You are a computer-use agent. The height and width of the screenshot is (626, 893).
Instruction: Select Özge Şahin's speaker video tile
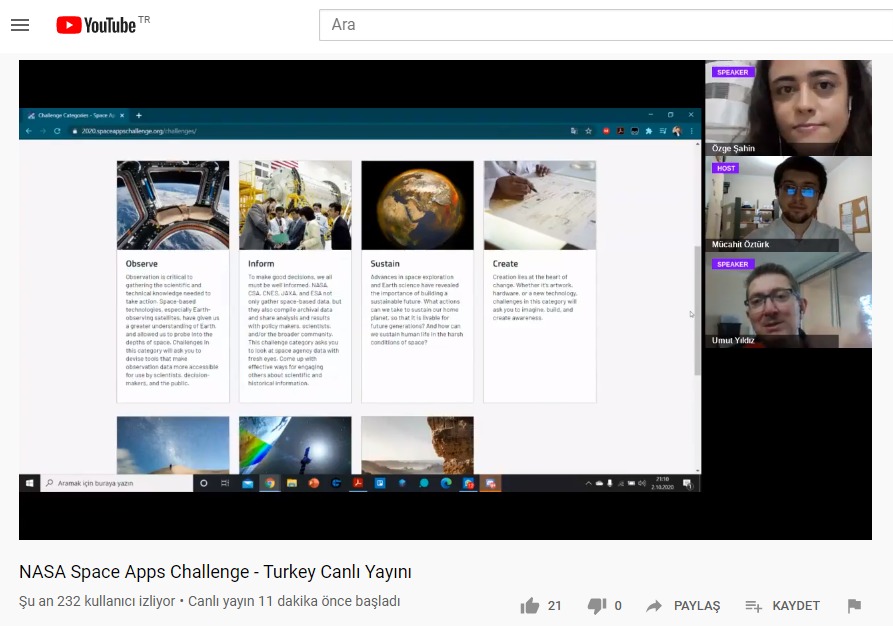[x=788, y=108]
